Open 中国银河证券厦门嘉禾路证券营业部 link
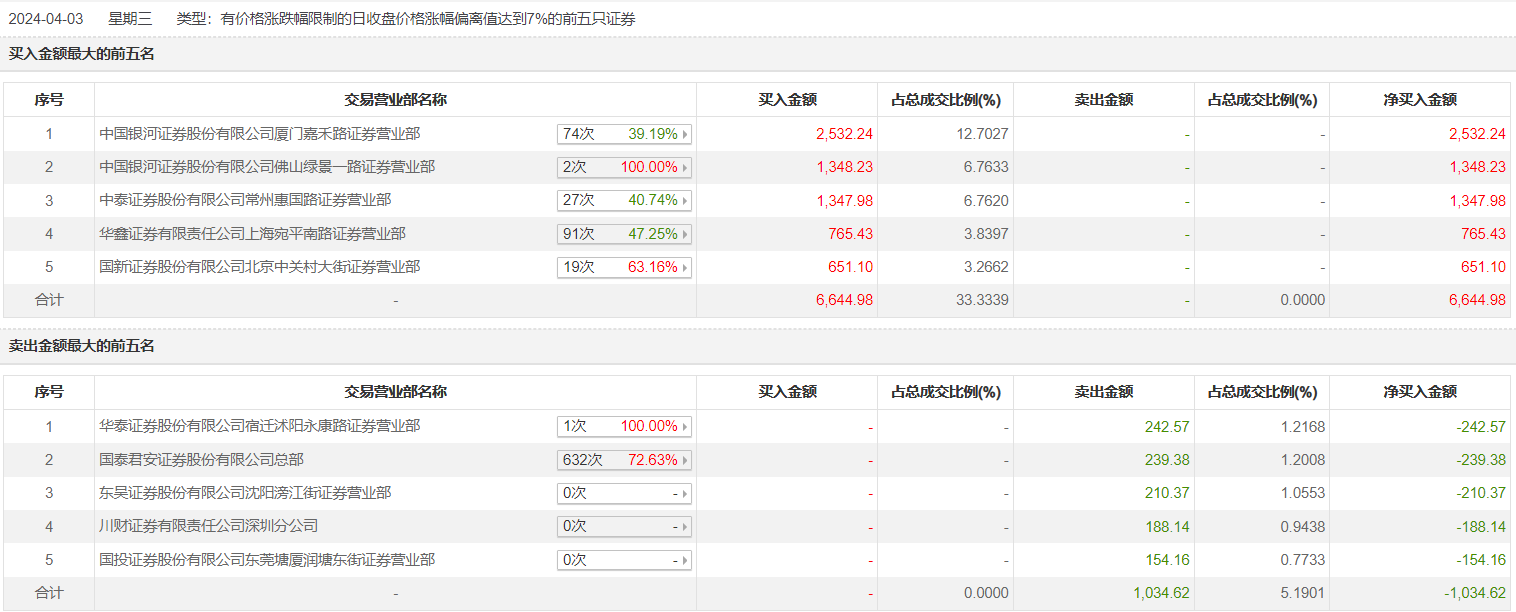Screen dimensions: 1516x612 click(x=260, y=133)
